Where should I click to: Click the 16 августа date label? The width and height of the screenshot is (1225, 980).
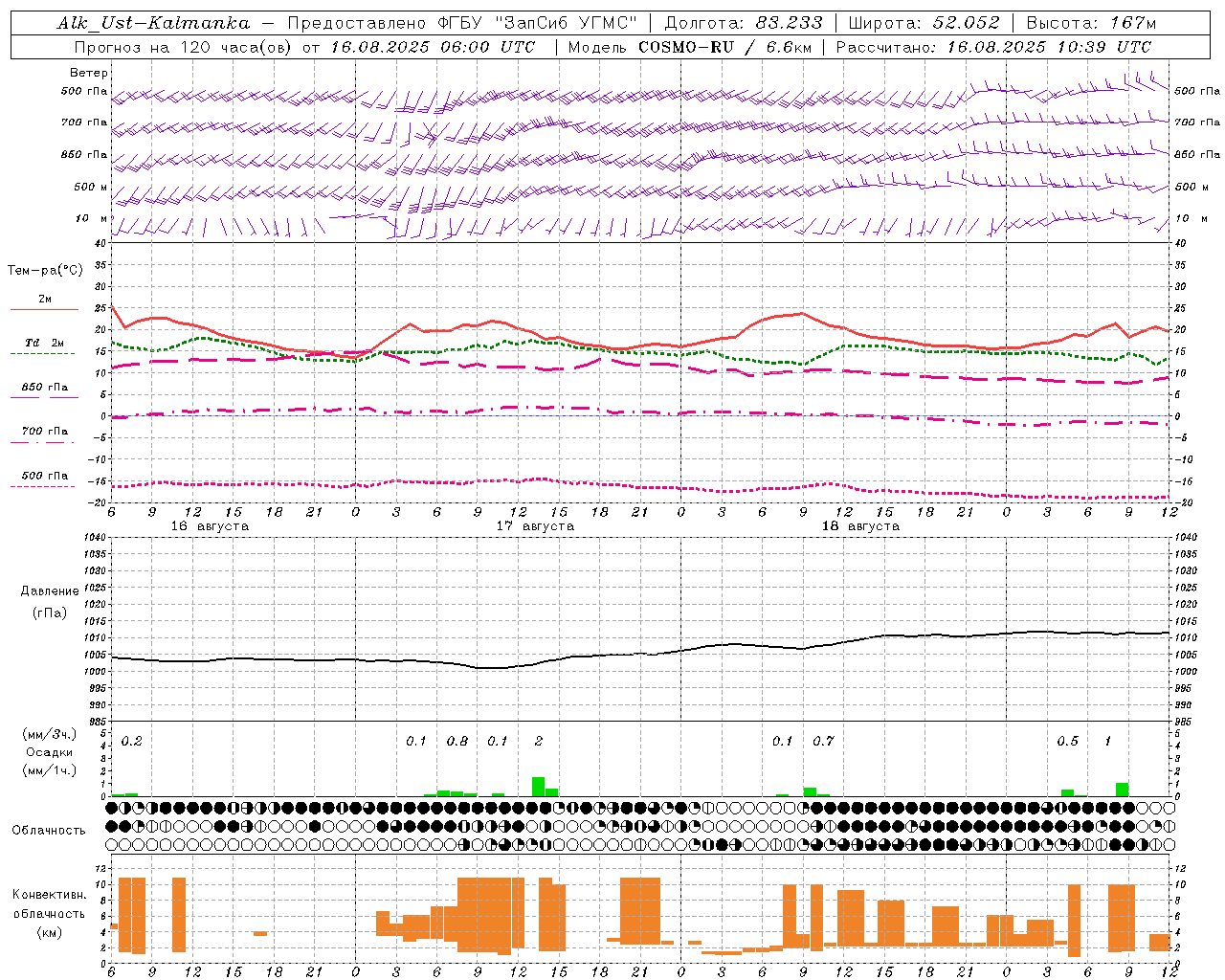(210, 526)
